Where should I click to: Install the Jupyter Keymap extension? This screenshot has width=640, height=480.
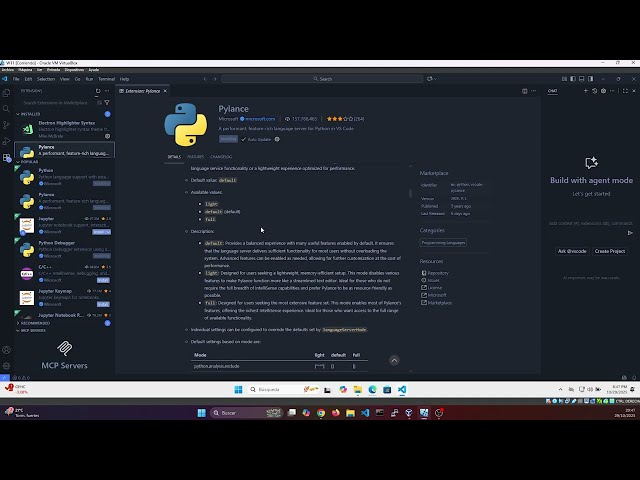pos(103,304)
